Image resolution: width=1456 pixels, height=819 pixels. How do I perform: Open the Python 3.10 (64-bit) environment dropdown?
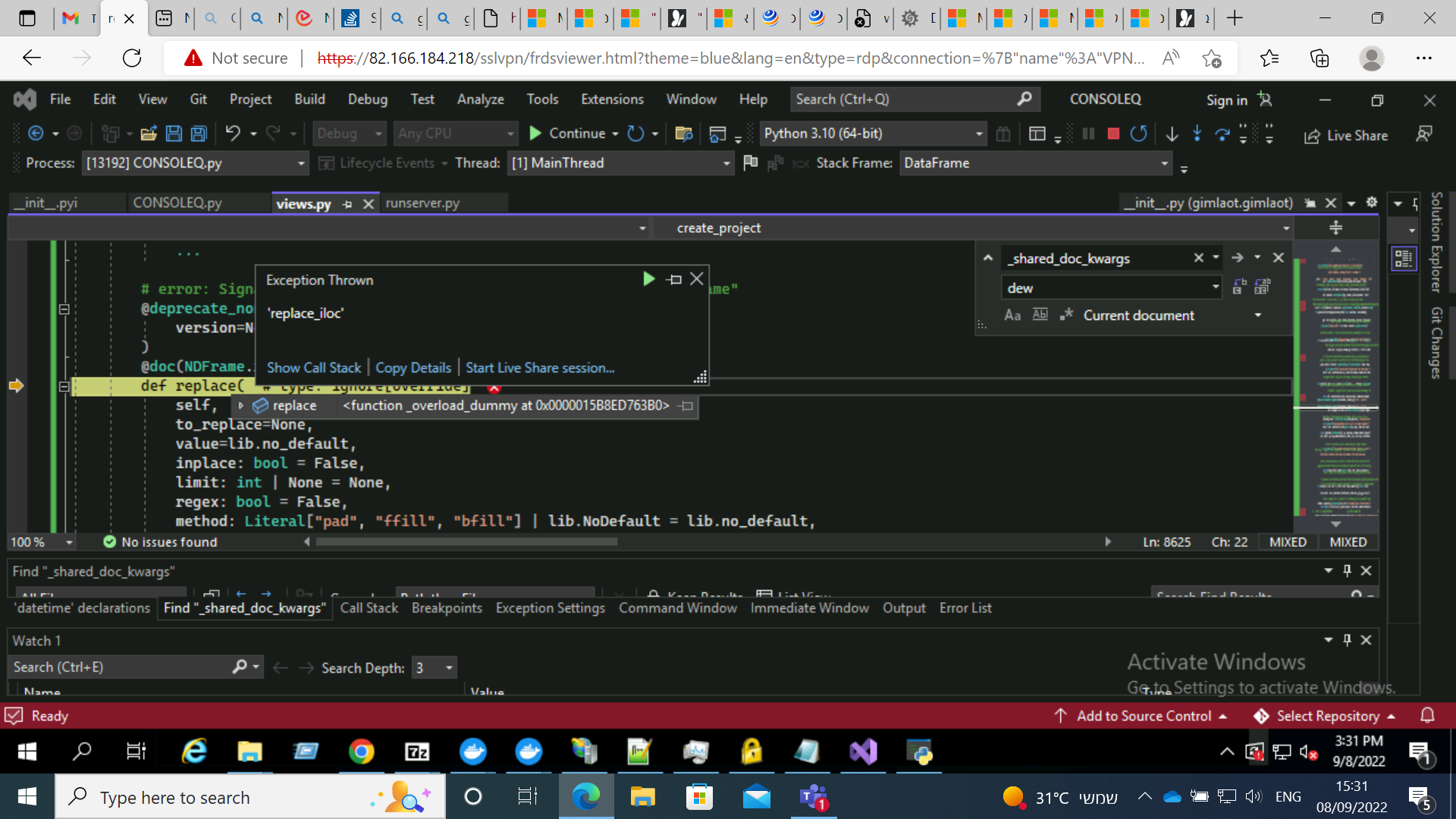point(978,133)
